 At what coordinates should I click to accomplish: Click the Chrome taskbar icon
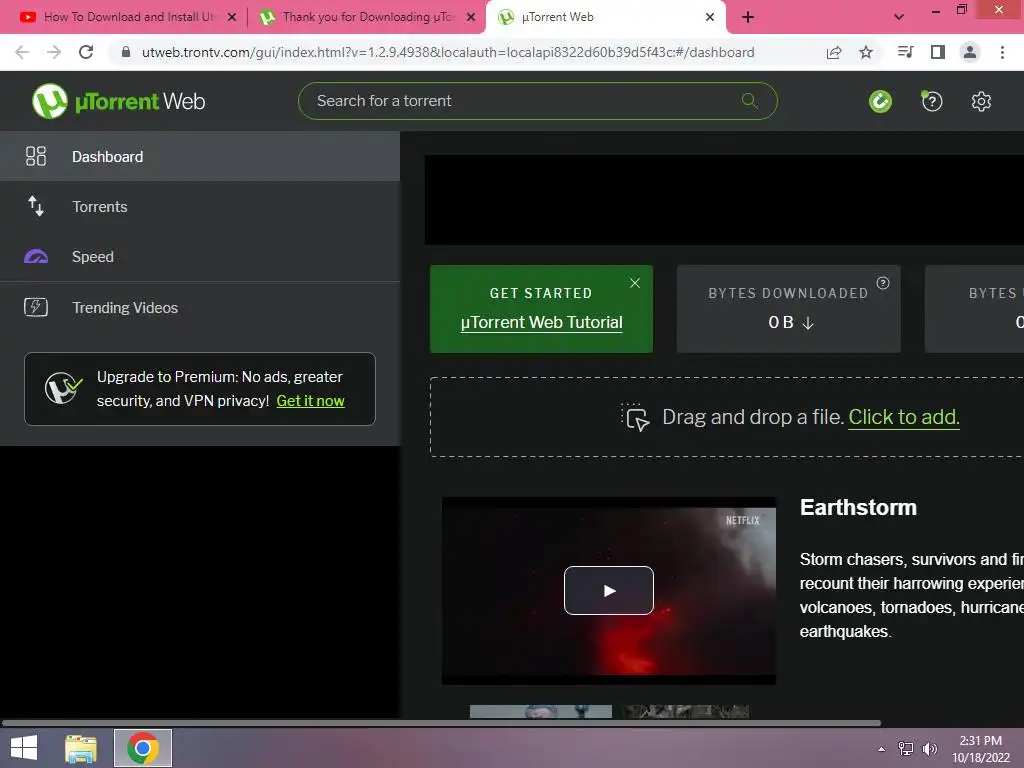coord(143,748)
